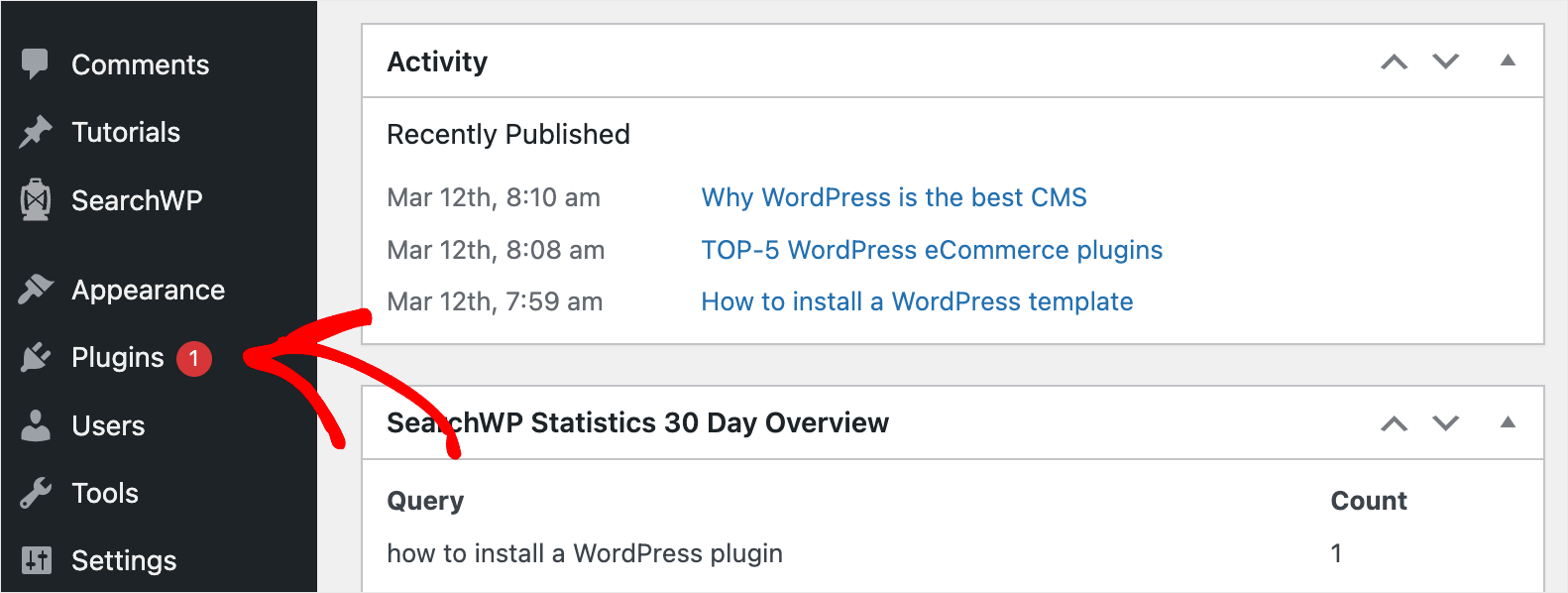Click the 'SearchWP Statistics 30 Day Overview' heading
The height and width of the screenshot is (593, 1568).
coord(637,422)
